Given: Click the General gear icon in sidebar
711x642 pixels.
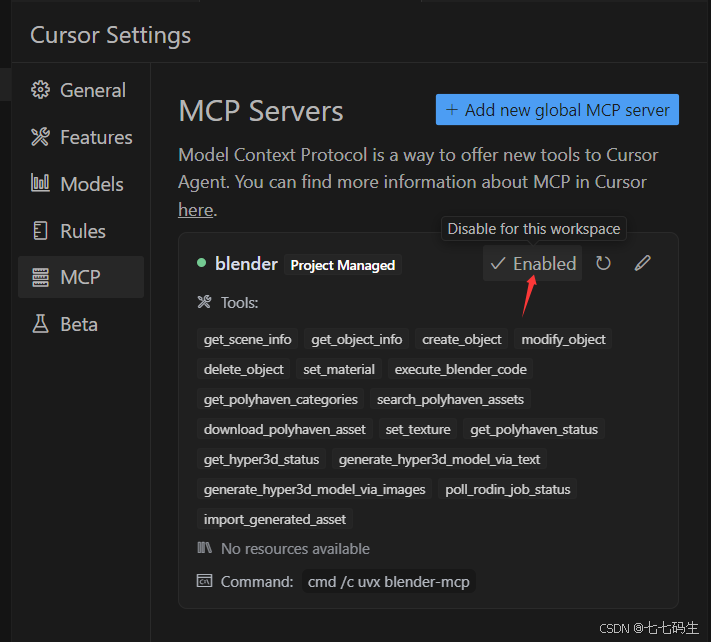Looking at the screenshot, I should 40,90.
